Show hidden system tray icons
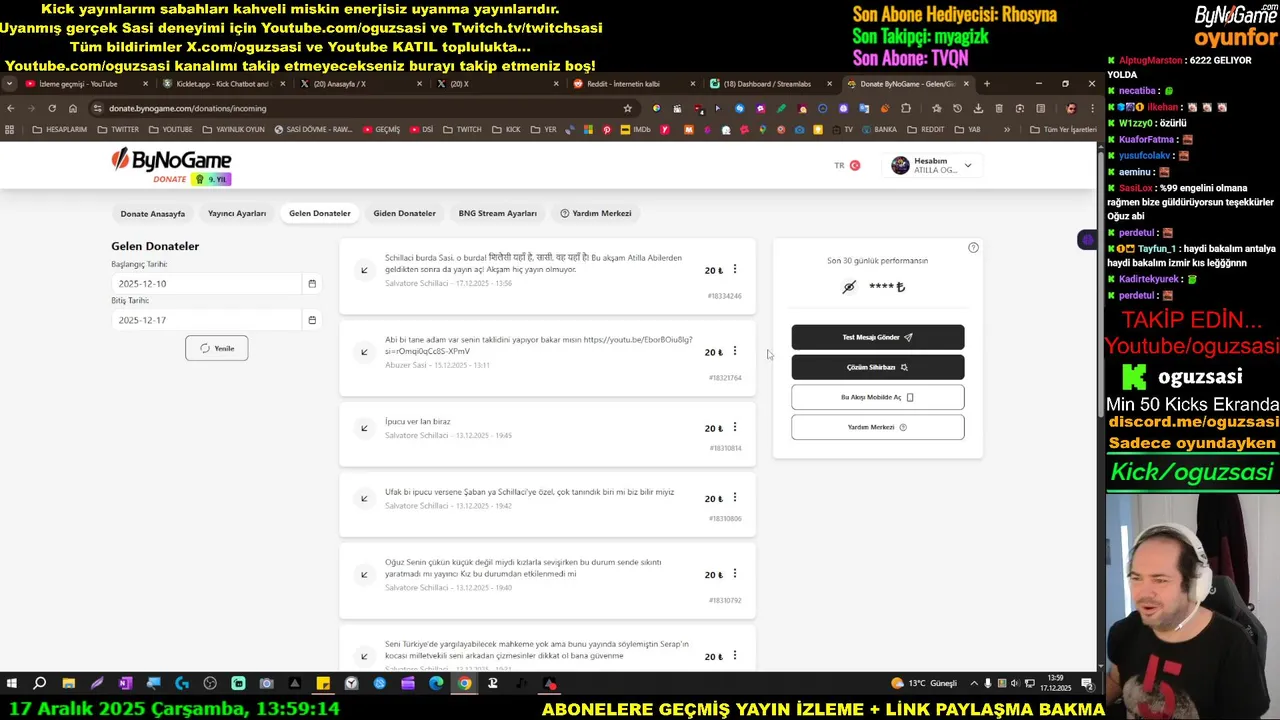Image resolution: width=1280 pixels, height=720 pixels. click(x=975, y=684)
